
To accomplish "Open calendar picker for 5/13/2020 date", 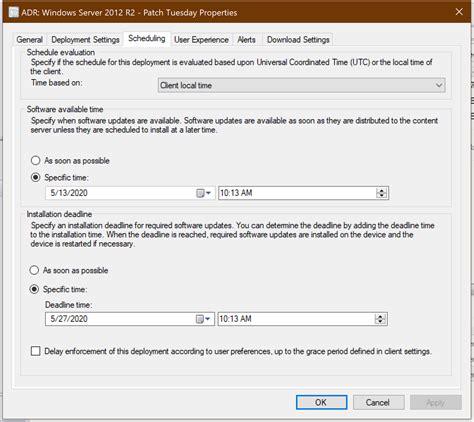I will click(203, 193).
